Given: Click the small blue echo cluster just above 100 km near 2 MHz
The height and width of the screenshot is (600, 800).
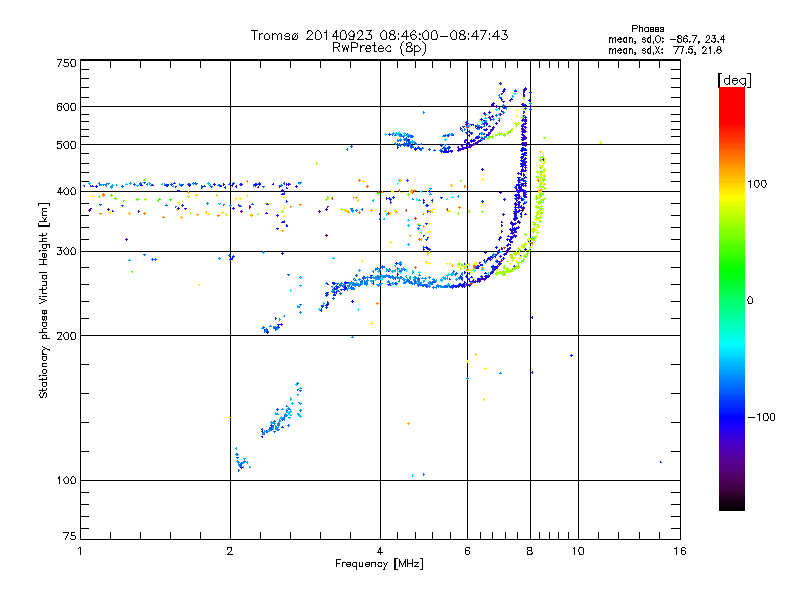Looking at the screenshot, I should click(x=241, y=460).
